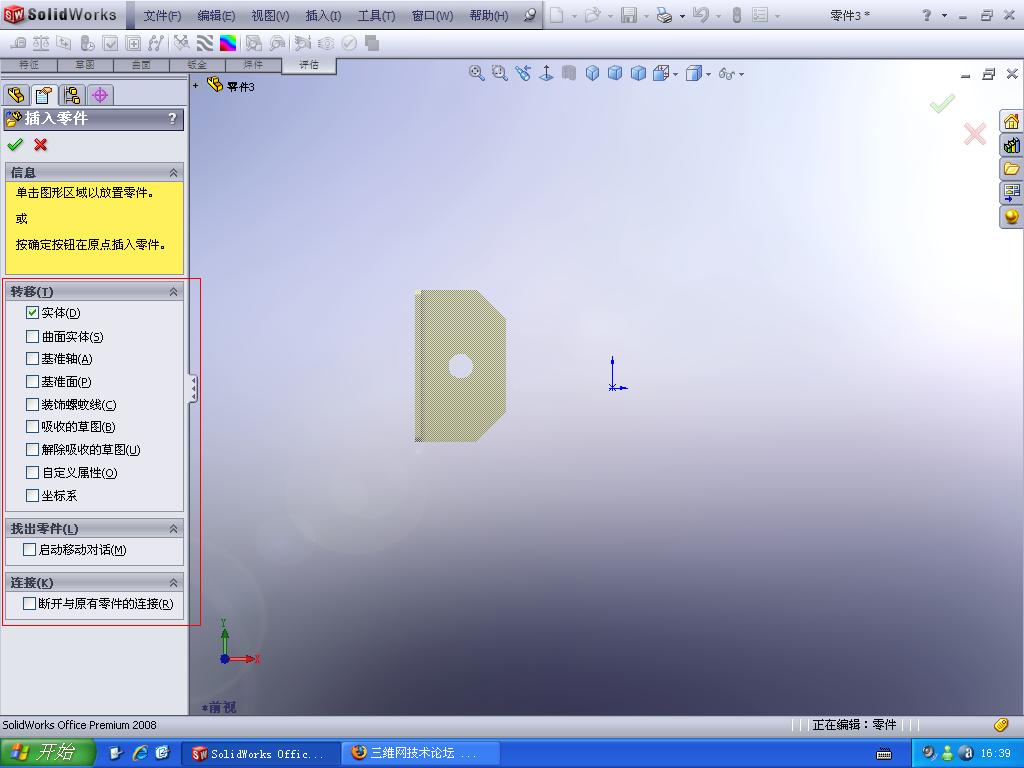
Task: Click the Draft Analysis icon
Action: 253,44
